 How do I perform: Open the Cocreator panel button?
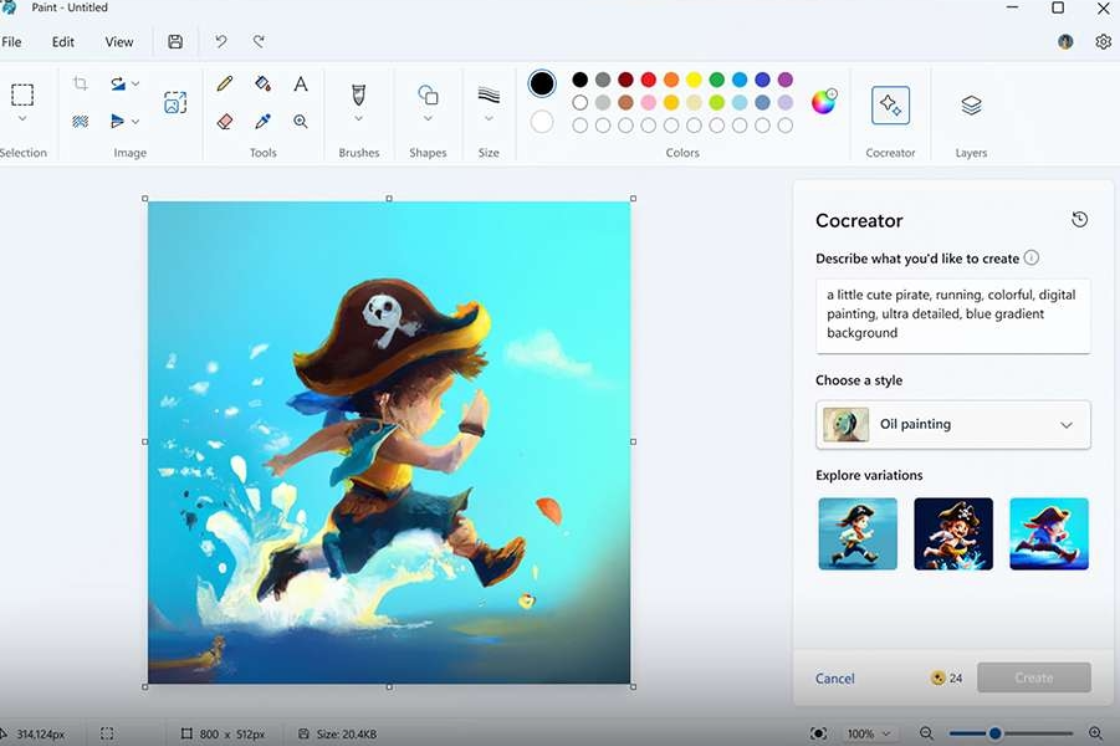pos(890,105)
